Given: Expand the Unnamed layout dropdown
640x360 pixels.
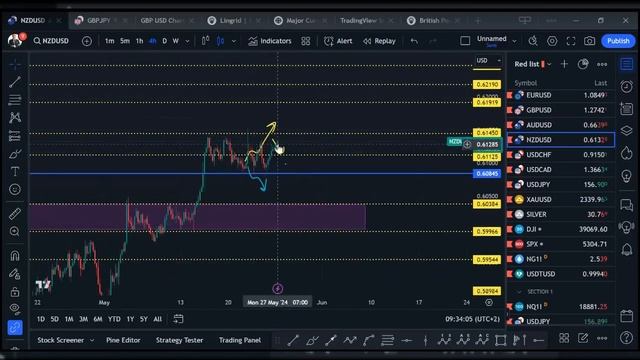Looking at the screenshot, I should point(514,41).
